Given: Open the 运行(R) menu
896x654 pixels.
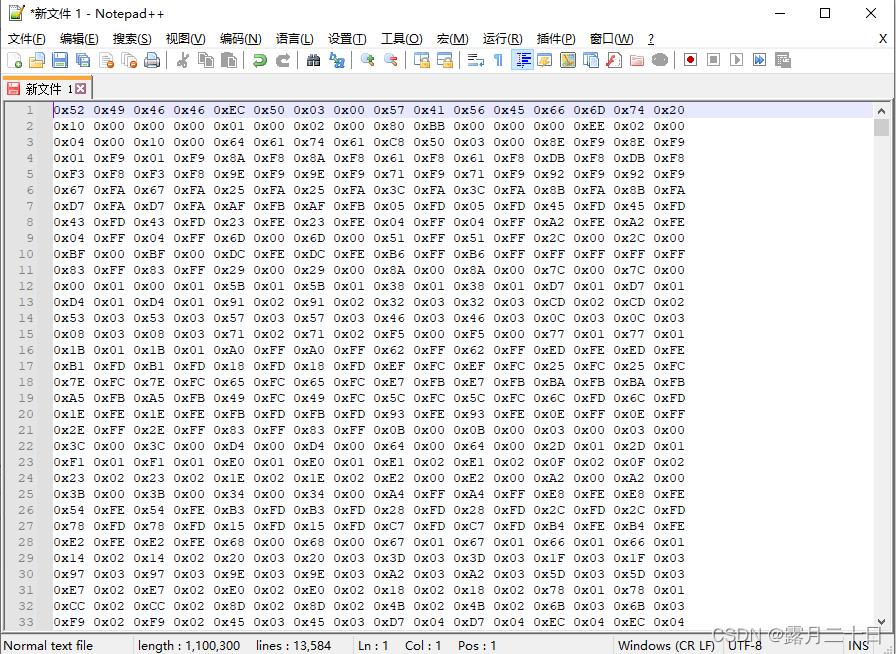Looking at the screenshot, I should 502,39.
